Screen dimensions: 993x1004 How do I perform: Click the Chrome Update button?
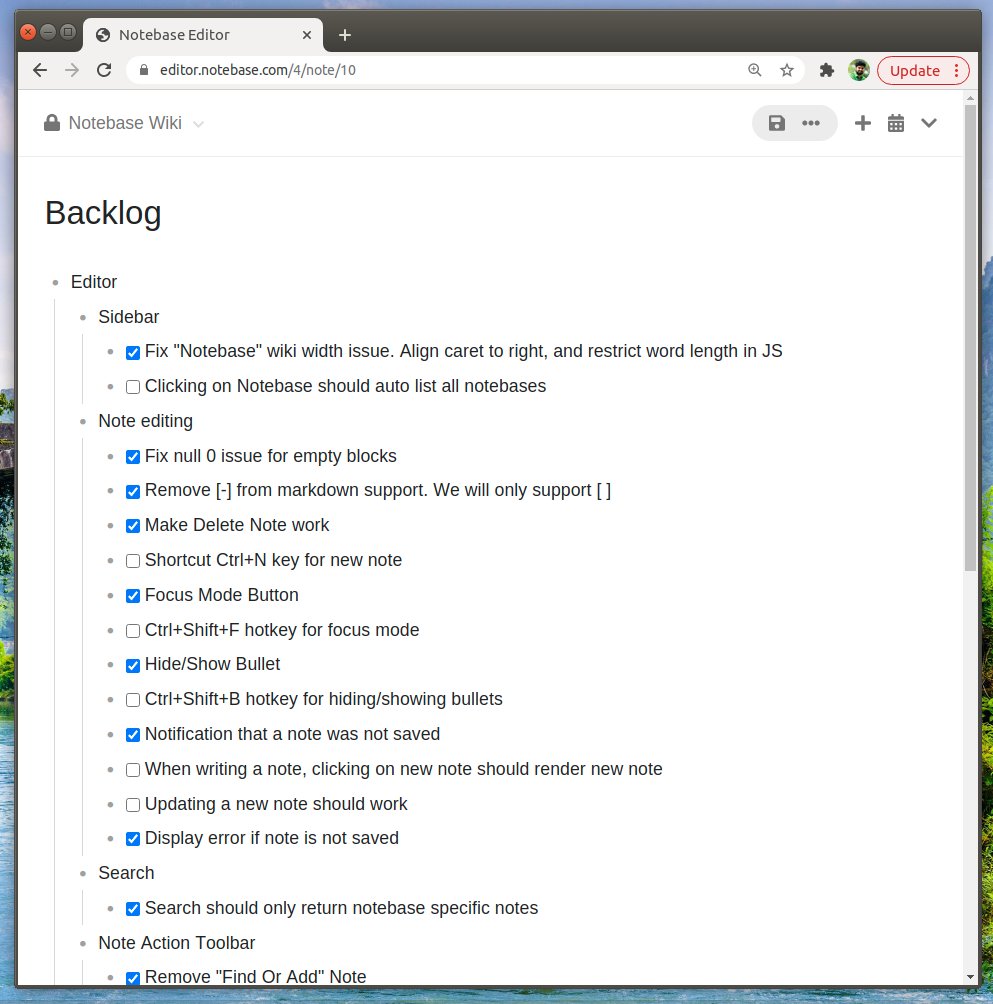(x=914, y=70)
